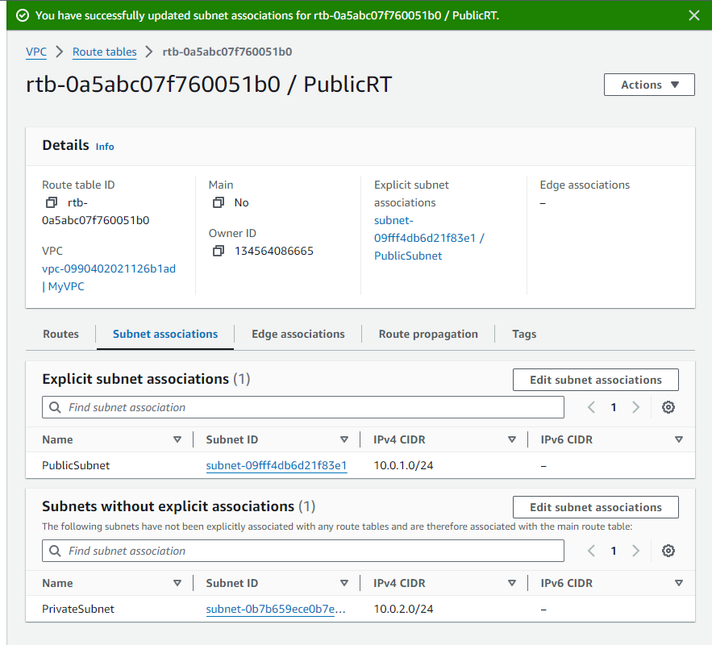This screenshot has height=645, width=712.
Task: Open settings gear for subnets without explicit associations
Action: 668,551
